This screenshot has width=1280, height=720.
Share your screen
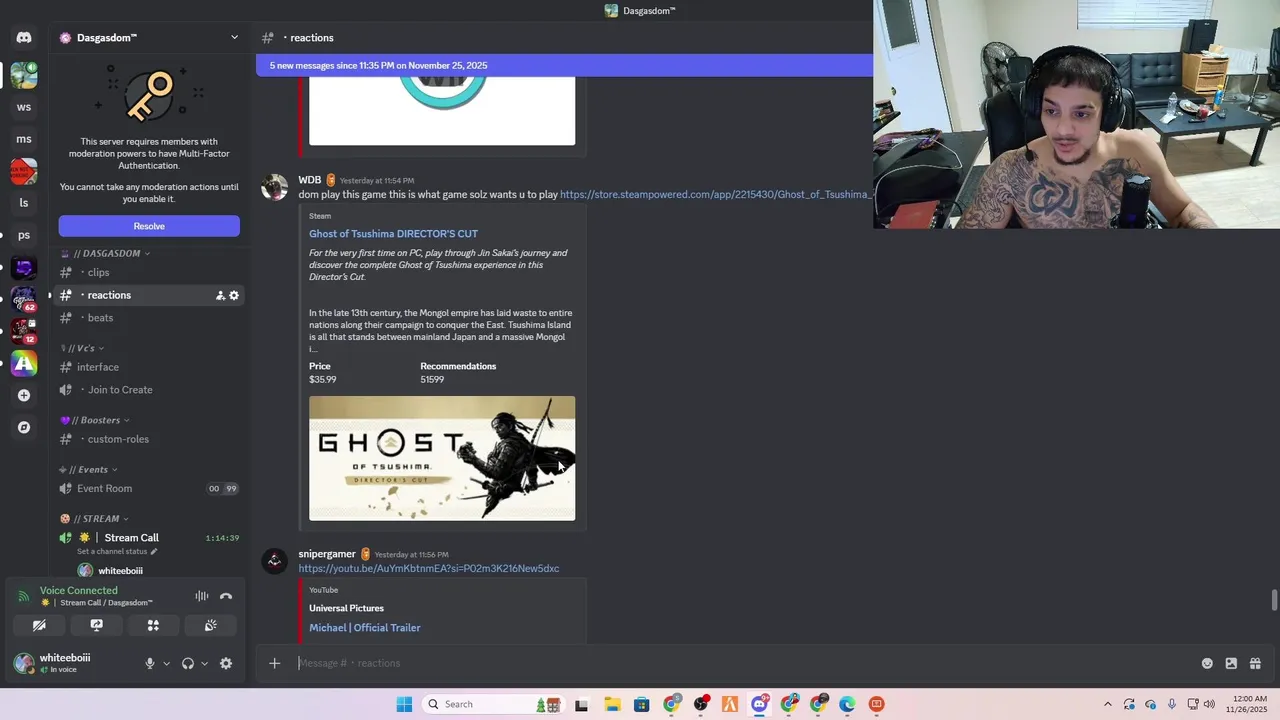(96, 625)
